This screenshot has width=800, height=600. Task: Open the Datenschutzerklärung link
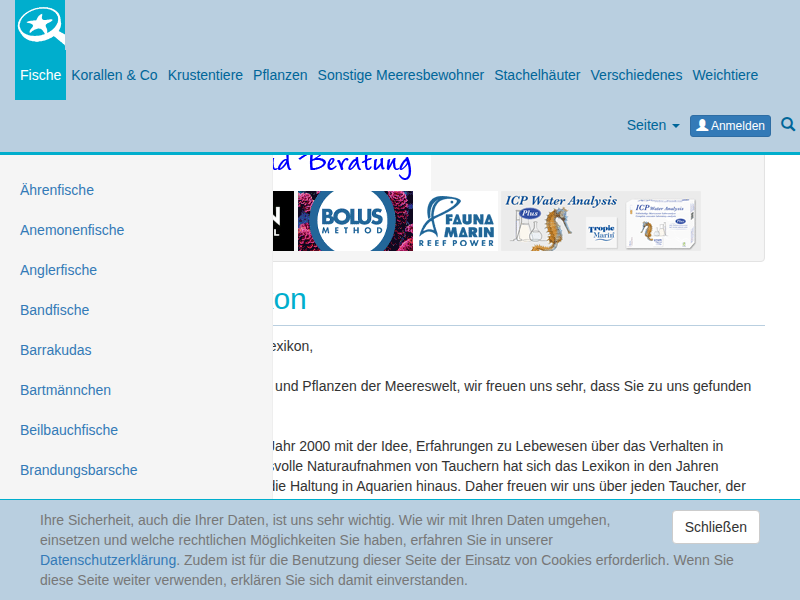[x=109, y=560]
